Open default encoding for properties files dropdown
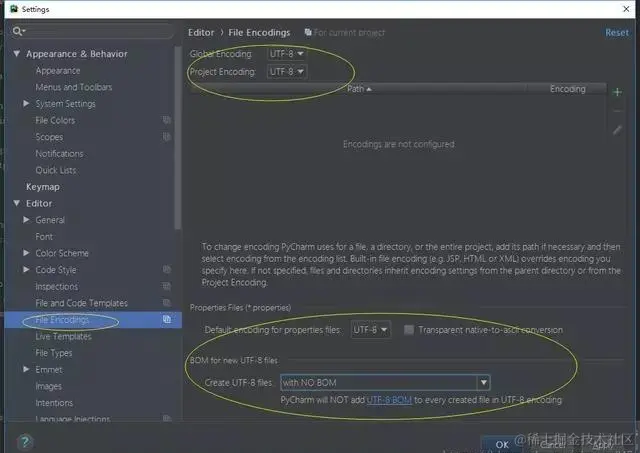This screenshot has height=453, width=640. (371, 330)
